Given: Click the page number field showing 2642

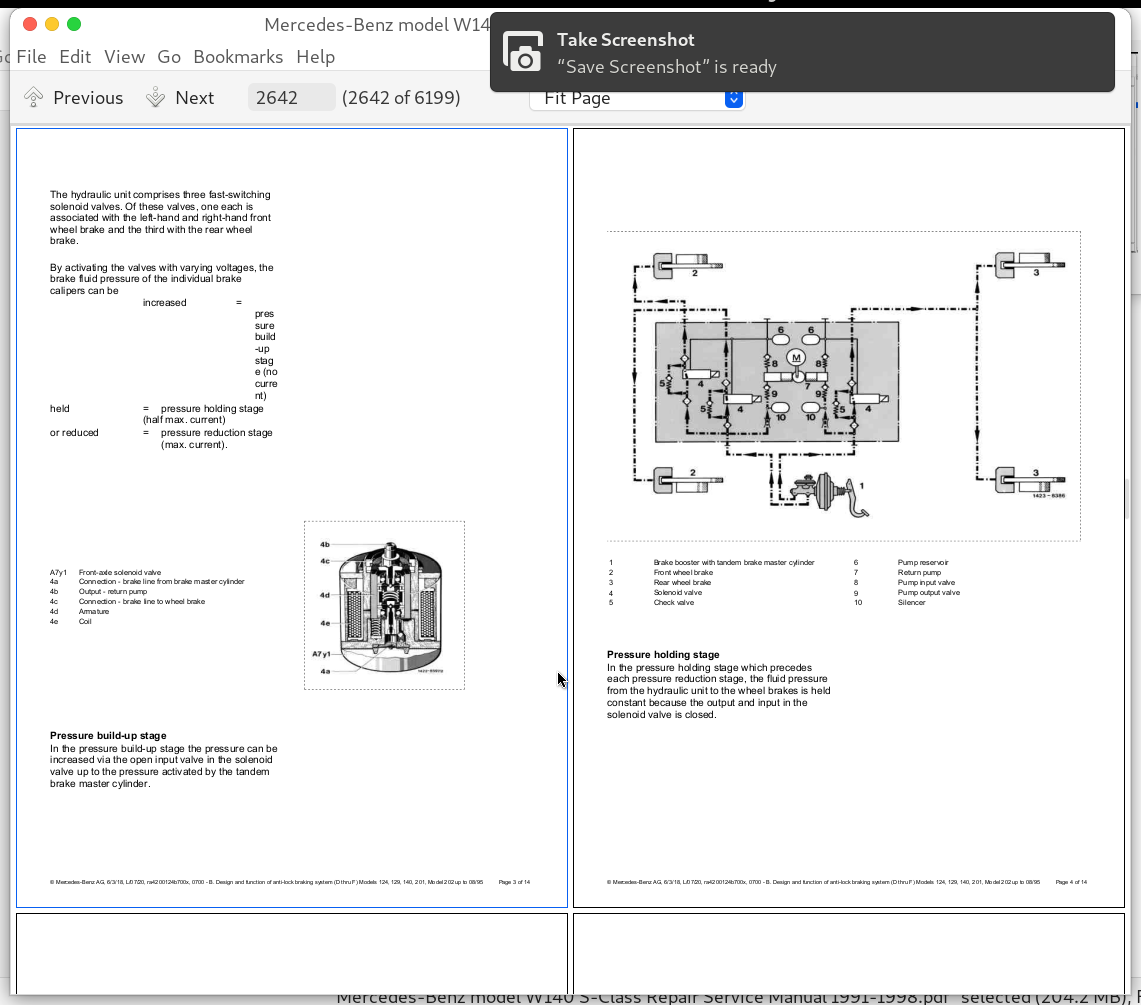Looking at the screenshot, I should [x=291, y=97].
